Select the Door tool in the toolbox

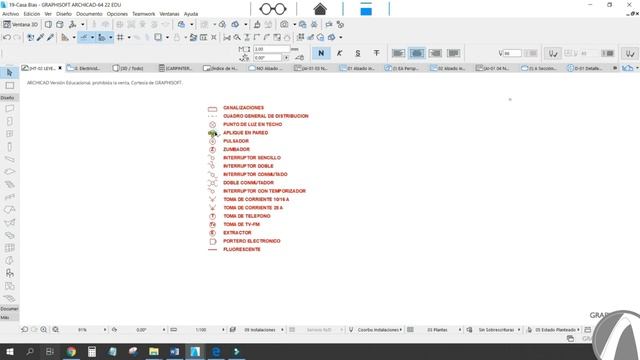[9, 122]
